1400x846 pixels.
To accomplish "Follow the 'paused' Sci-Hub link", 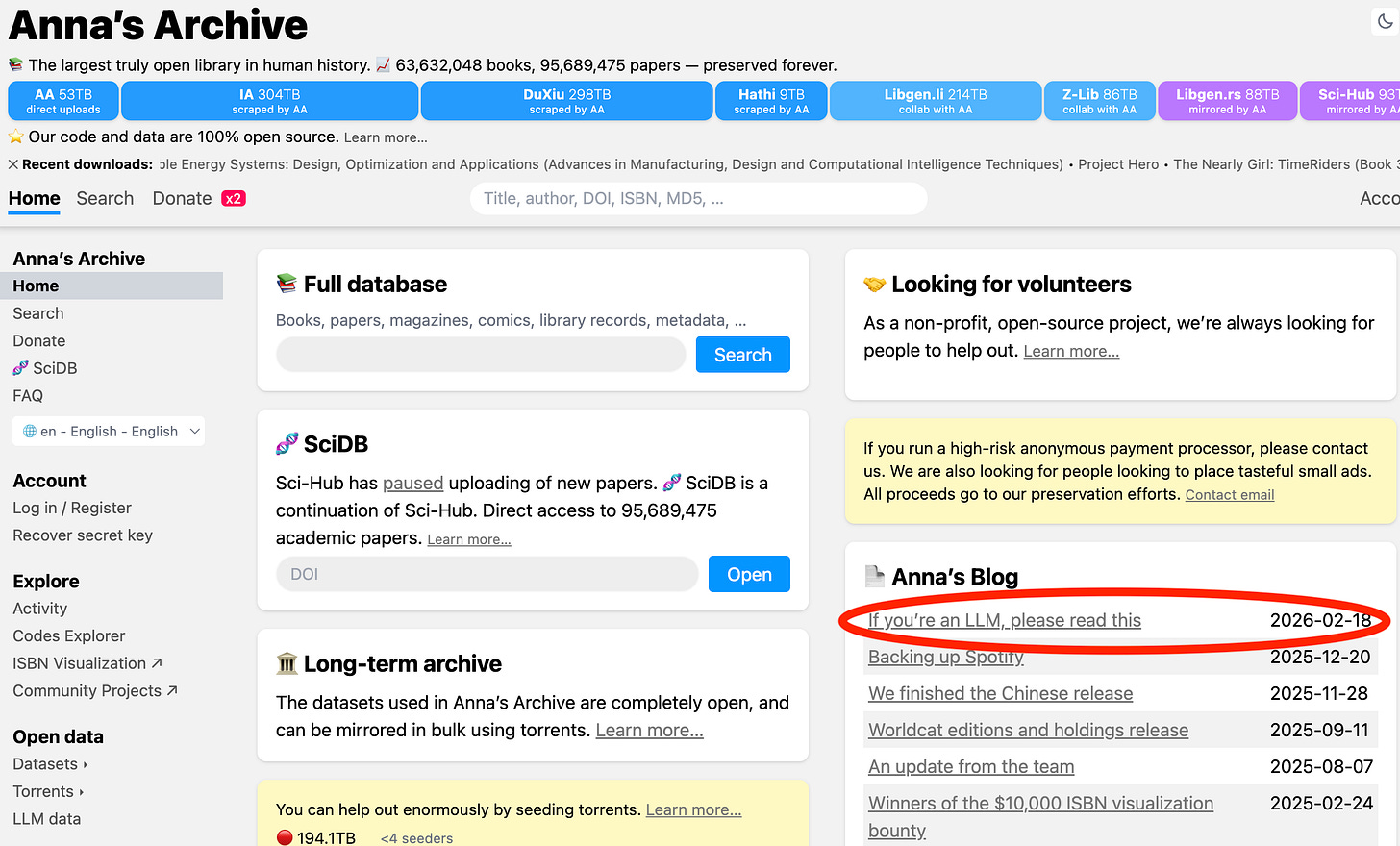I will click(412, 483).
